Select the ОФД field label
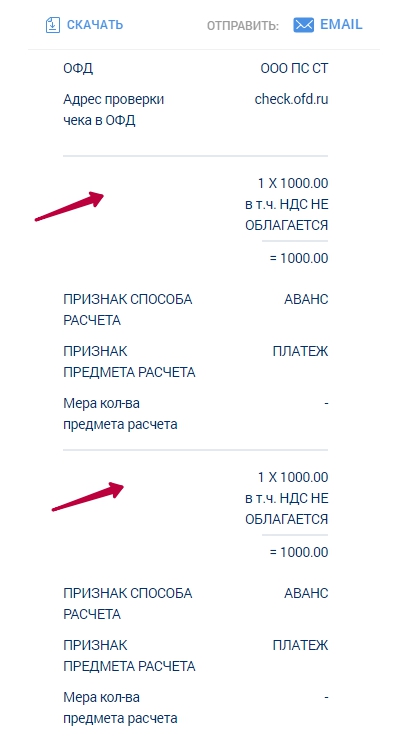Image resolution: width=394 pixels, height=741 pixels. (78, 69)
